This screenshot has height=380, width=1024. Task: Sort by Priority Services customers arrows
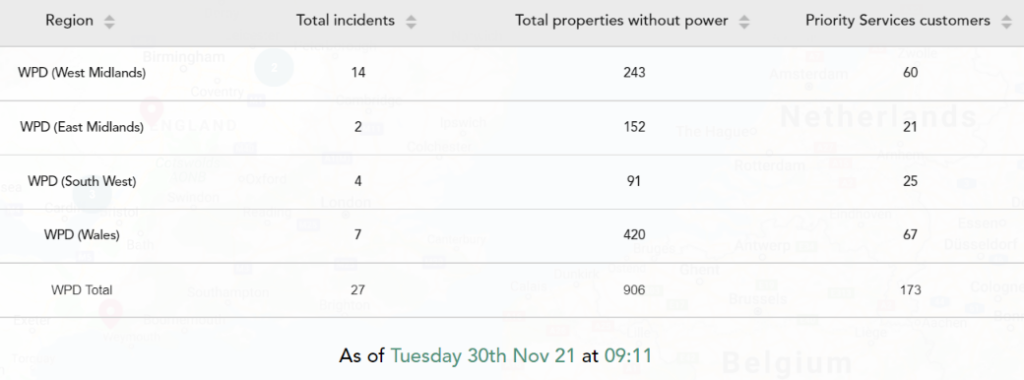[x=1006, y=22]
